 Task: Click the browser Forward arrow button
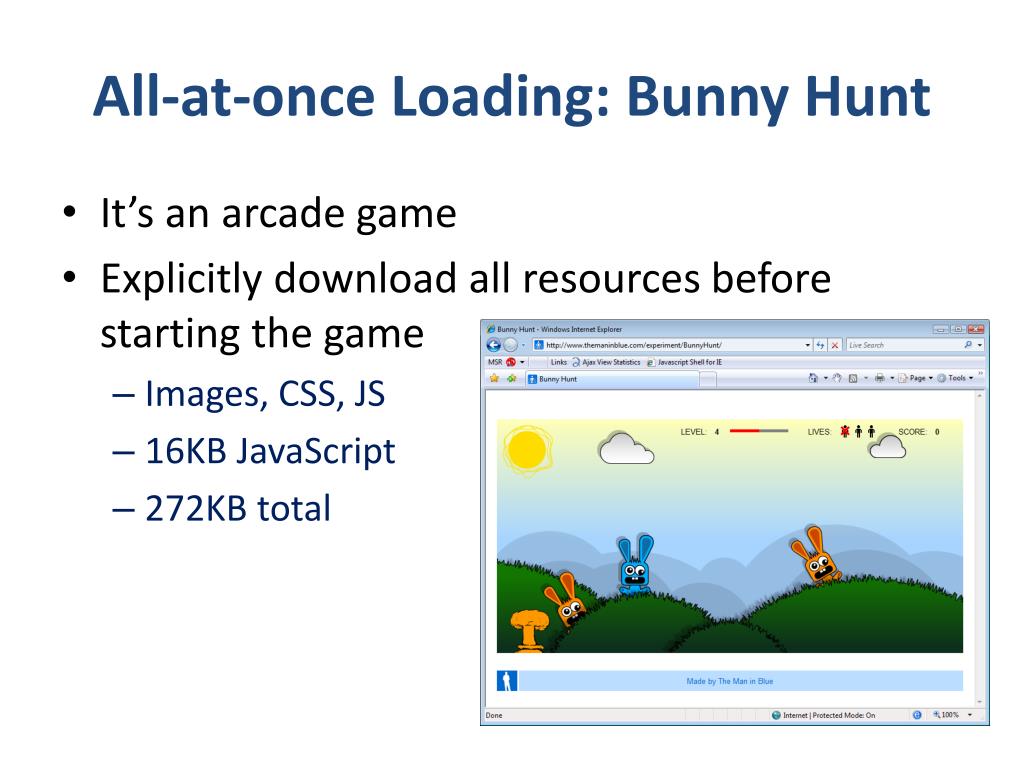[511, 345]
